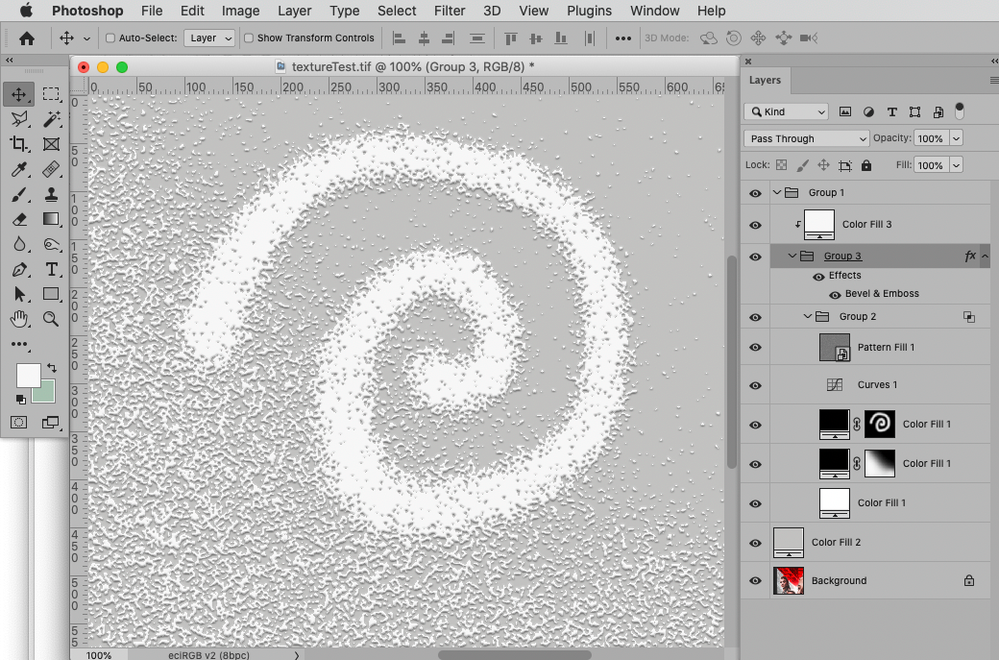999x660 pixels.
Task: Select the Move tool in the toolbox
Action: 18,94
